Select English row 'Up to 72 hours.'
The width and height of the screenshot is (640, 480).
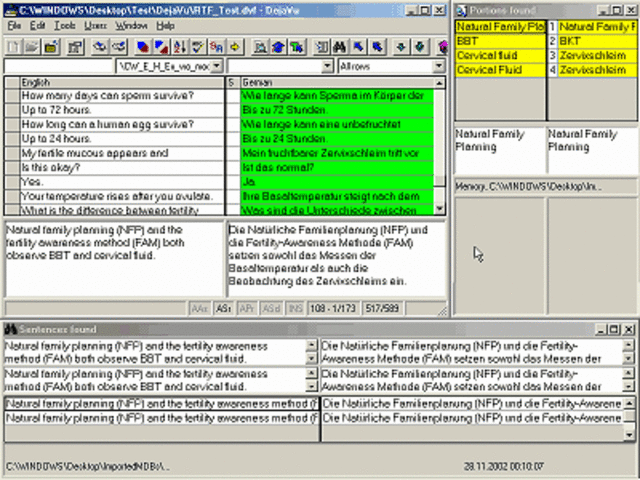tap(122, 110)
